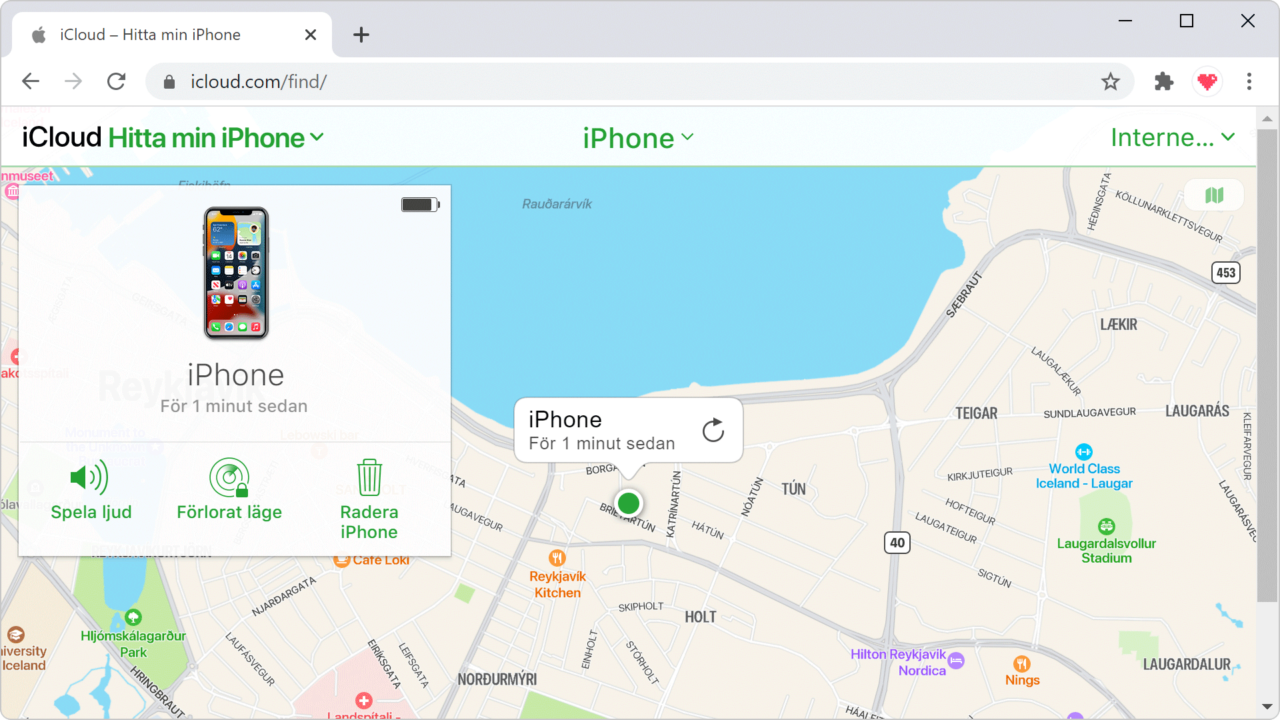Click the LAUGARDALUR neighborhood label
The height and width of the screenshot is (720, 1280).
(x=1187, y=664)
